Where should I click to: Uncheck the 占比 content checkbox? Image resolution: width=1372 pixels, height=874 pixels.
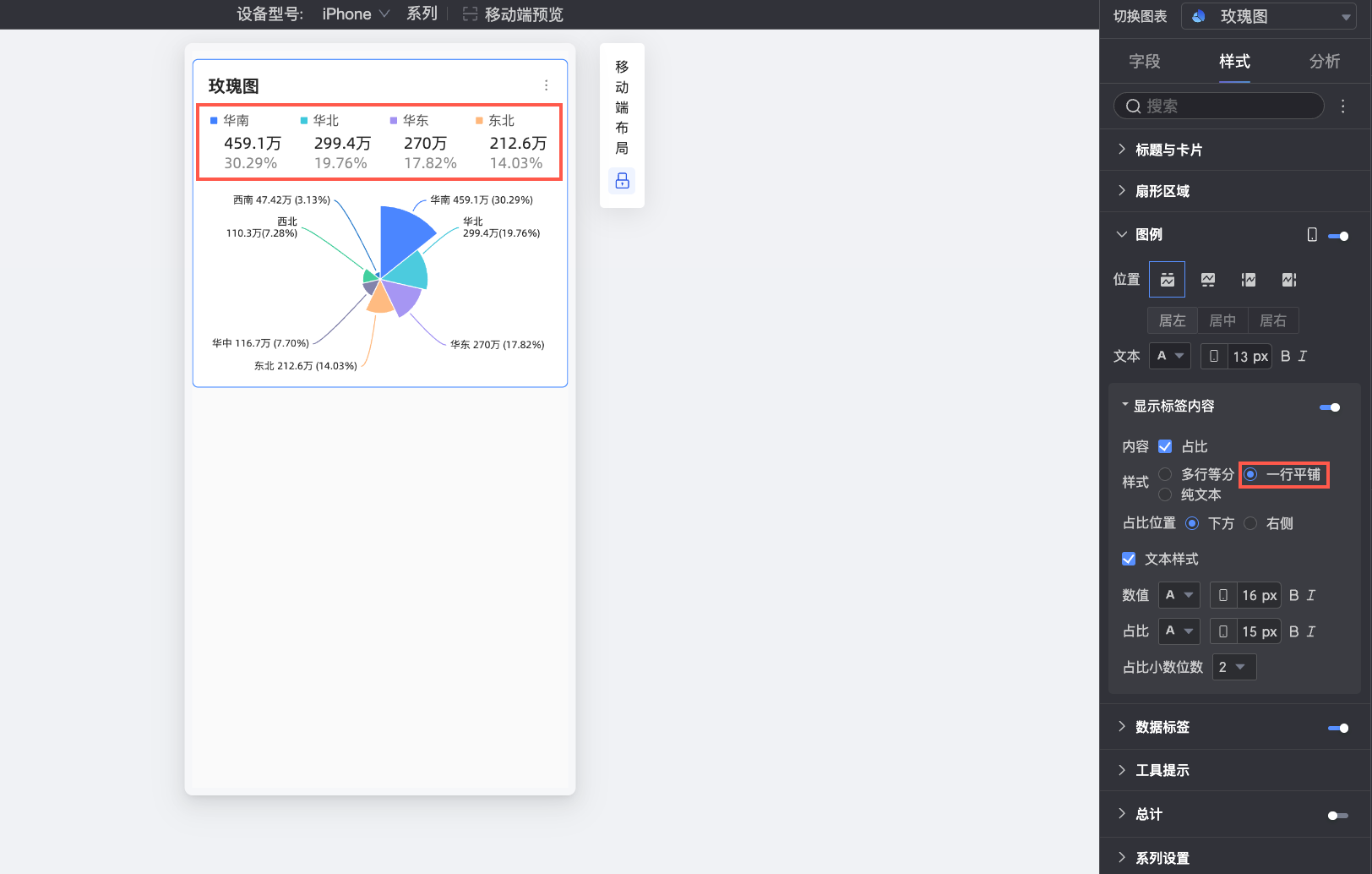coord(1164,446)
